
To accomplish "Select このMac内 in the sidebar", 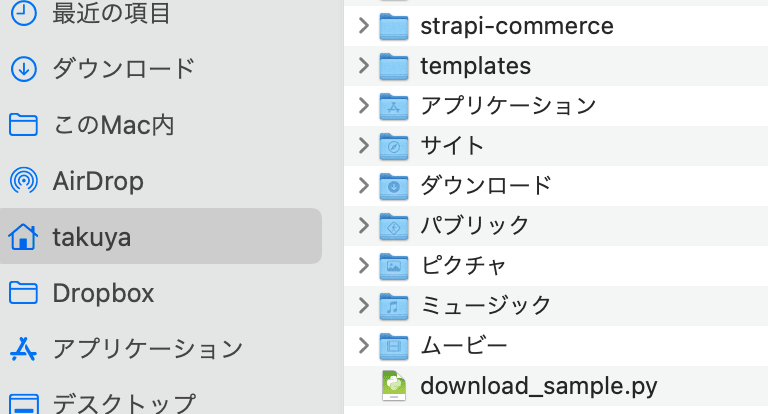I will (x=114, y=124).
